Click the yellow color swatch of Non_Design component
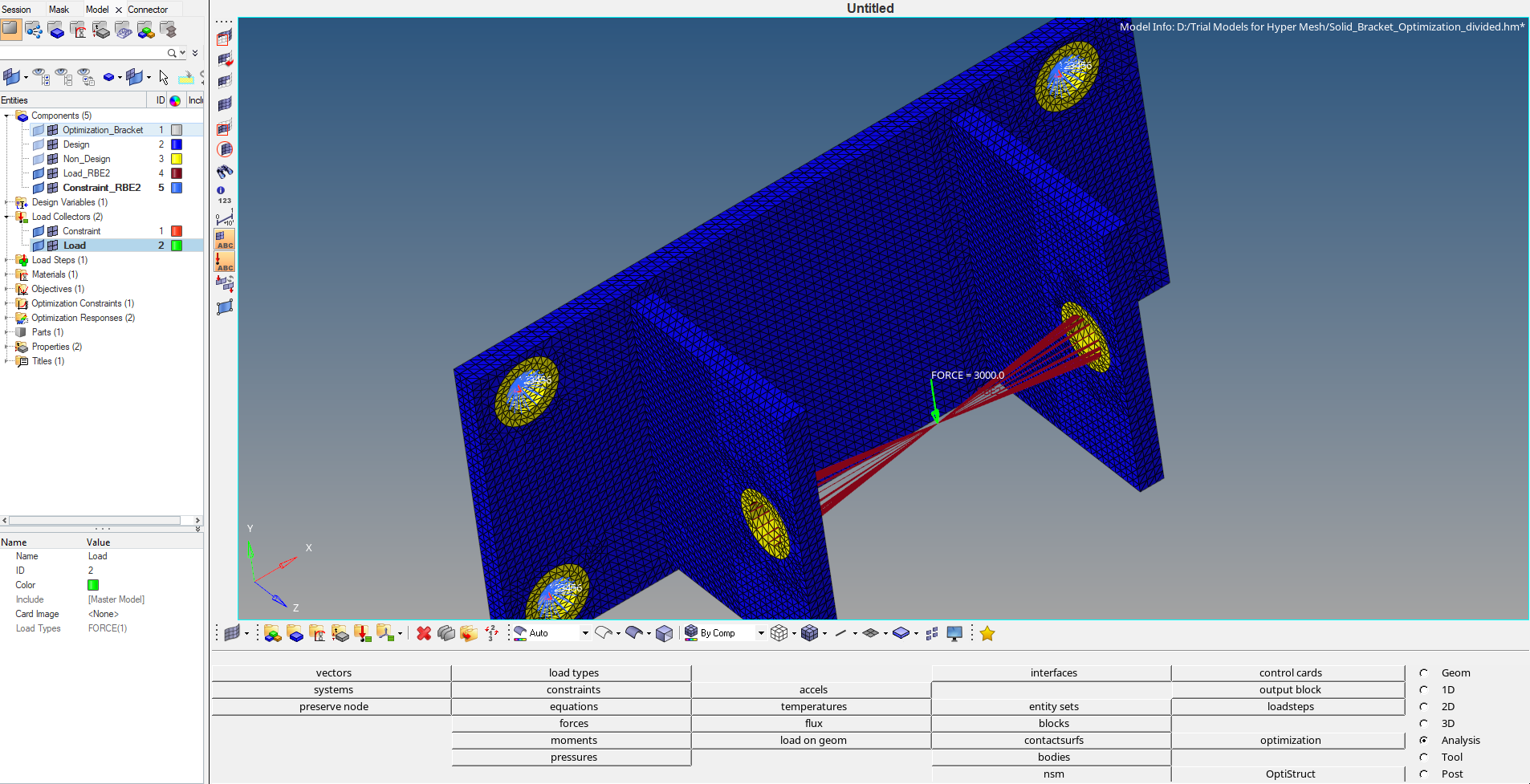This screenshot has height=784, width=1530. tap(176, 158)
